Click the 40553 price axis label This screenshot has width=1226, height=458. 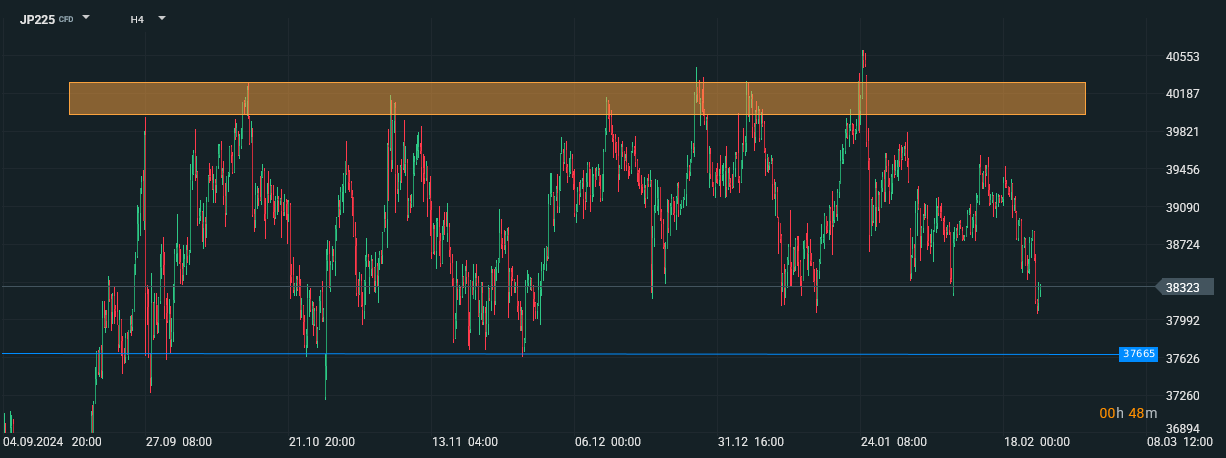point(1182,57)
